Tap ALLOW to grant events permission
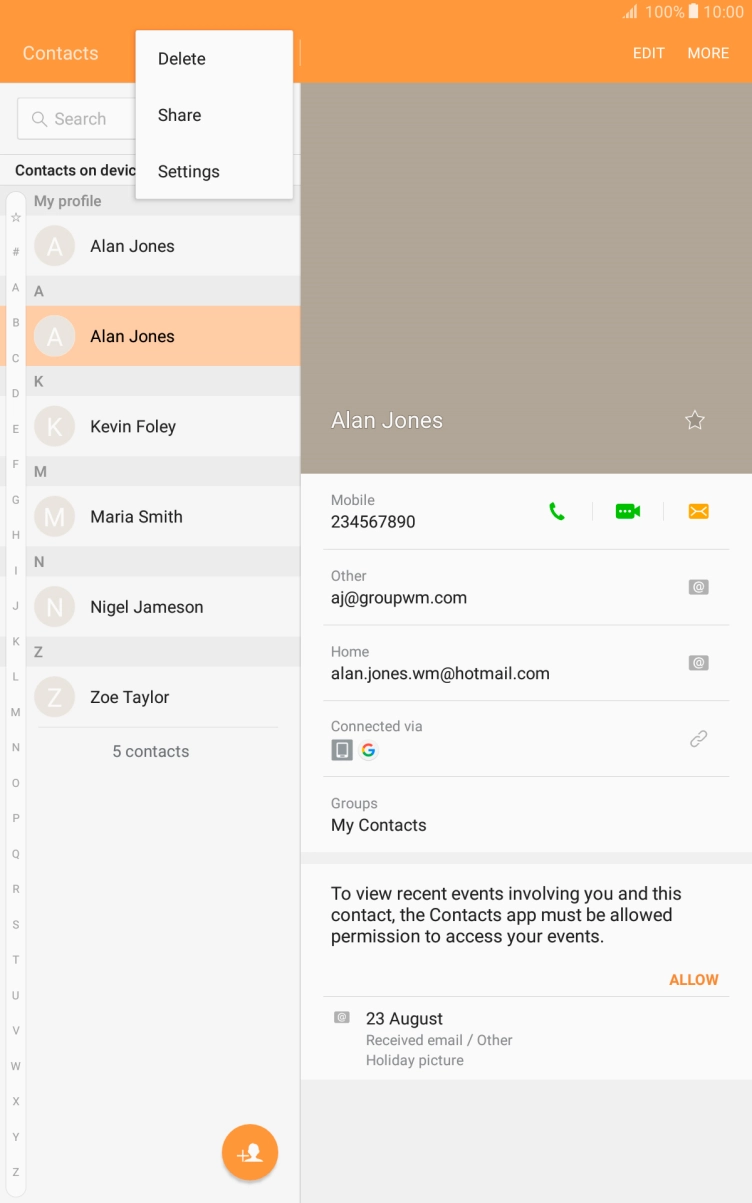The width and height of the screenshot is (752, 1203). point(693,980)
